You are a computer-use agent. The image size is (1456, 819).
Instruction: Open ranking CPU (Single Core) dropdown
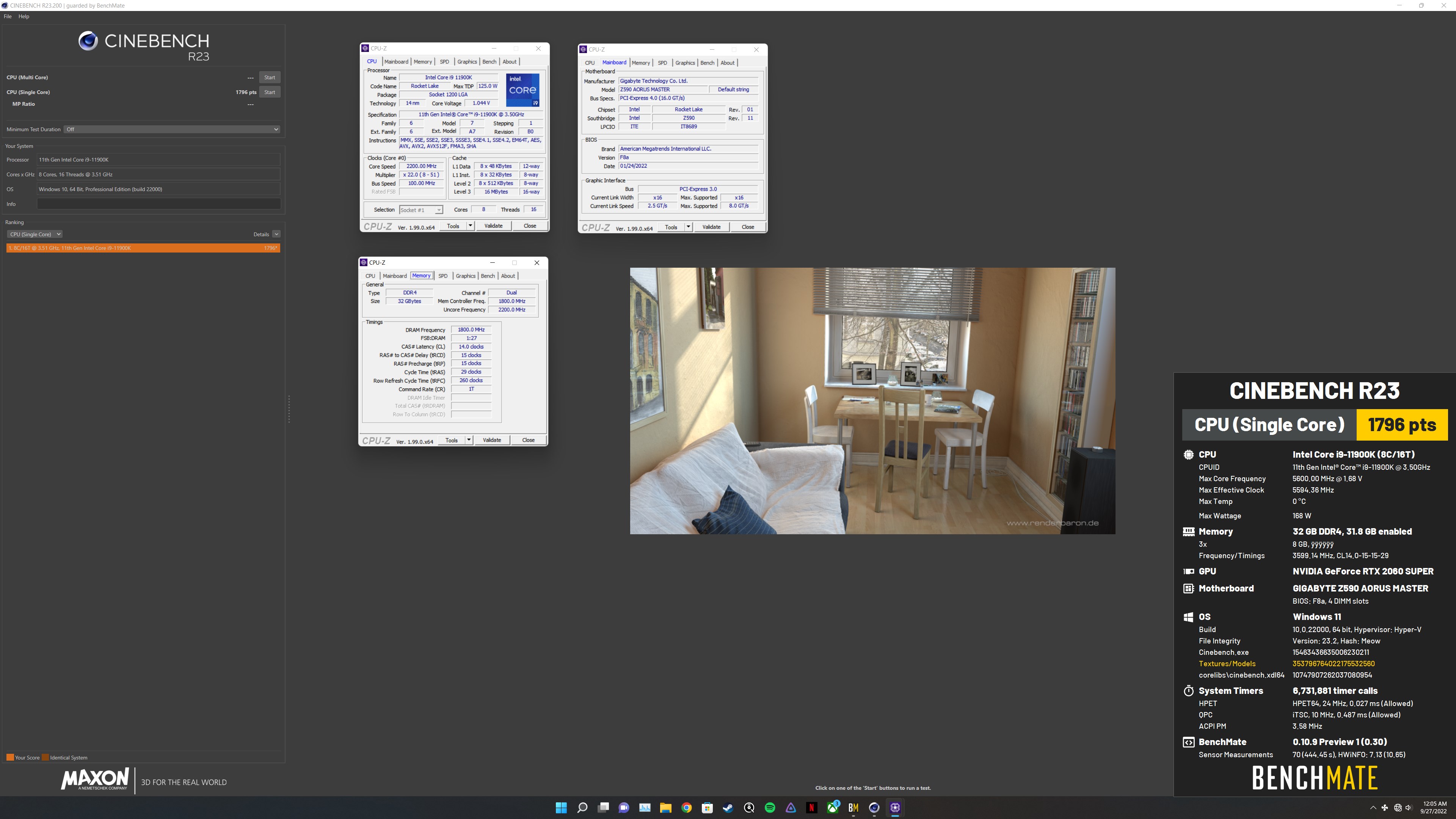[x=35, y=234]
